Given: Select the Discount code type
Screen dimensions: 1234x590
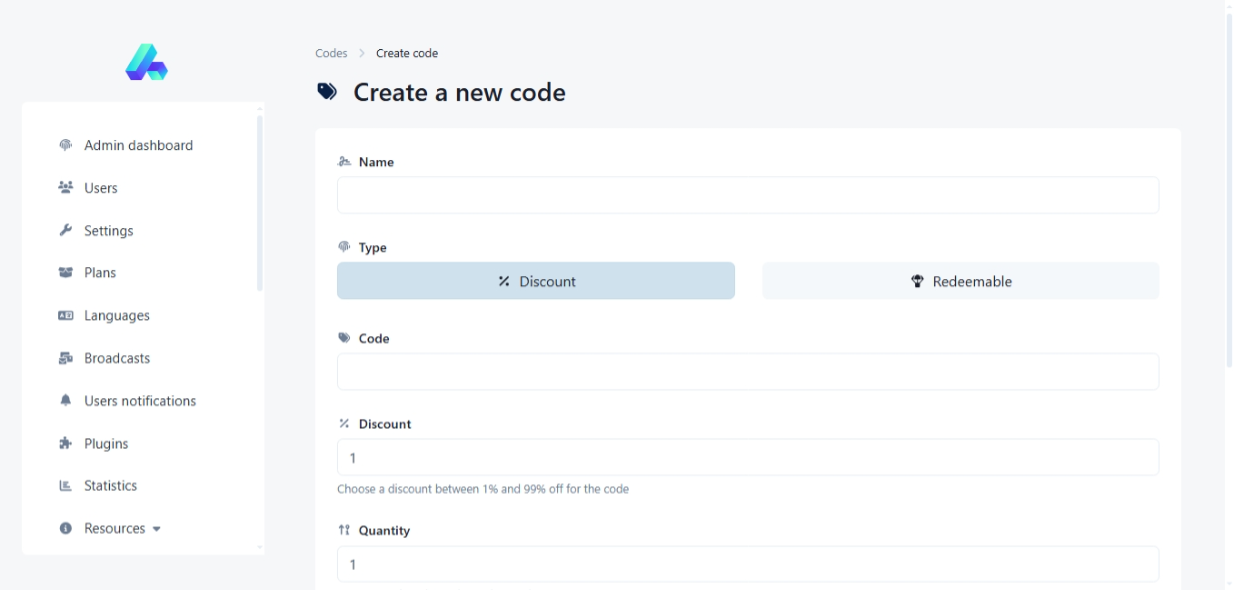Looking at the screenshot, I should (x=535, y=281).
